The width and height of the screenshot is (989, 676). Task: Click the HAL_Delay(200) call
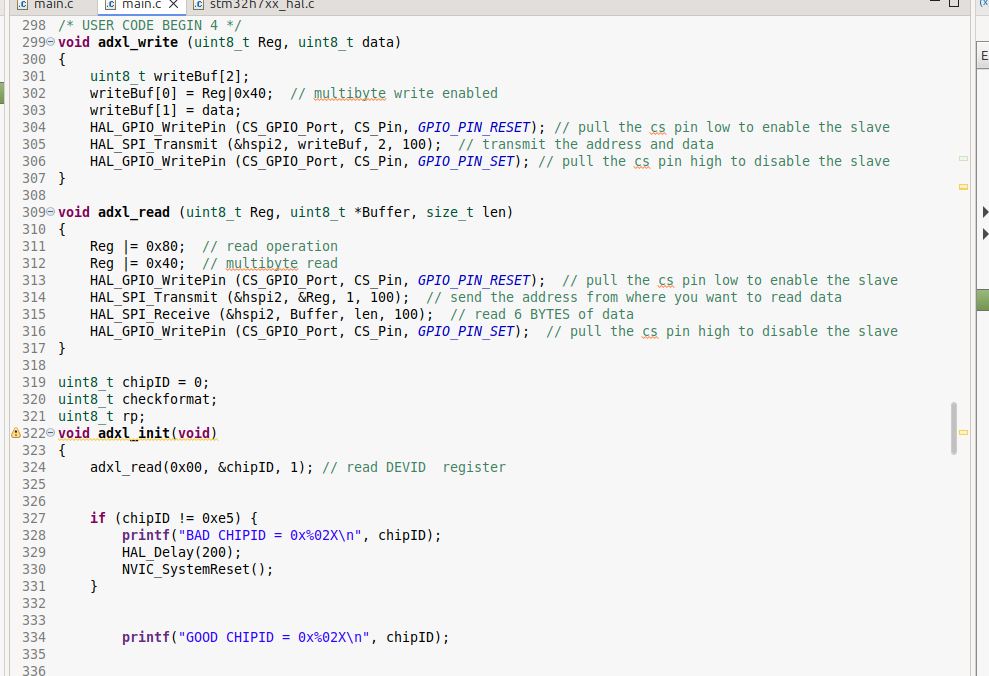181,552
